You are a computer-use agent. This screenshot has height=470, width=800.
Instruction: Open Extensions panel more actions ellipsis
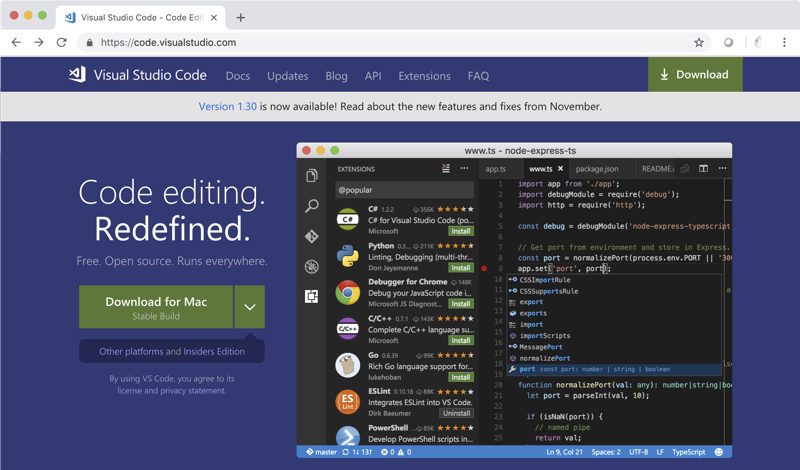click(464, 168)
